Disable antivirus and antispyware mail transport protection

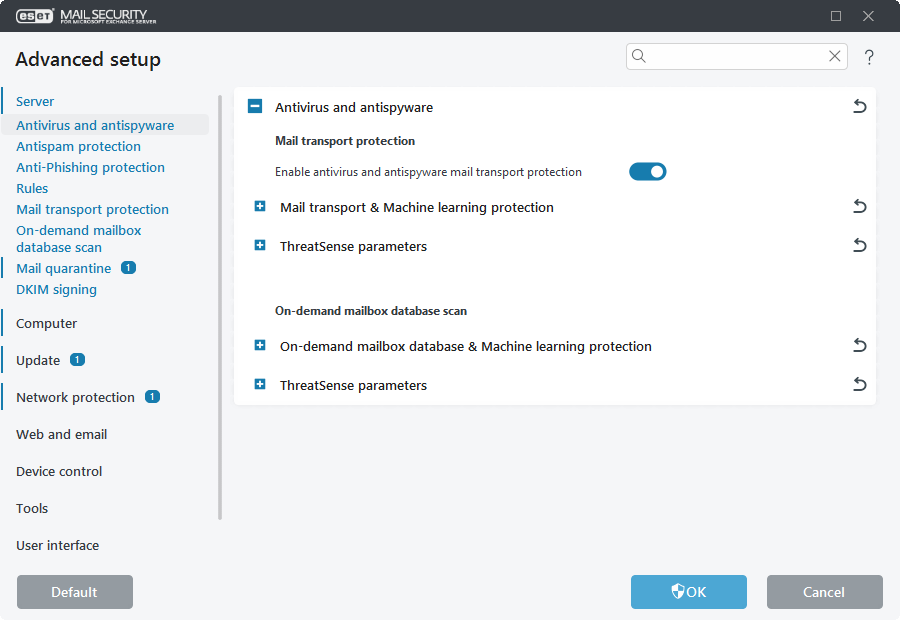(x=647, y=171)
